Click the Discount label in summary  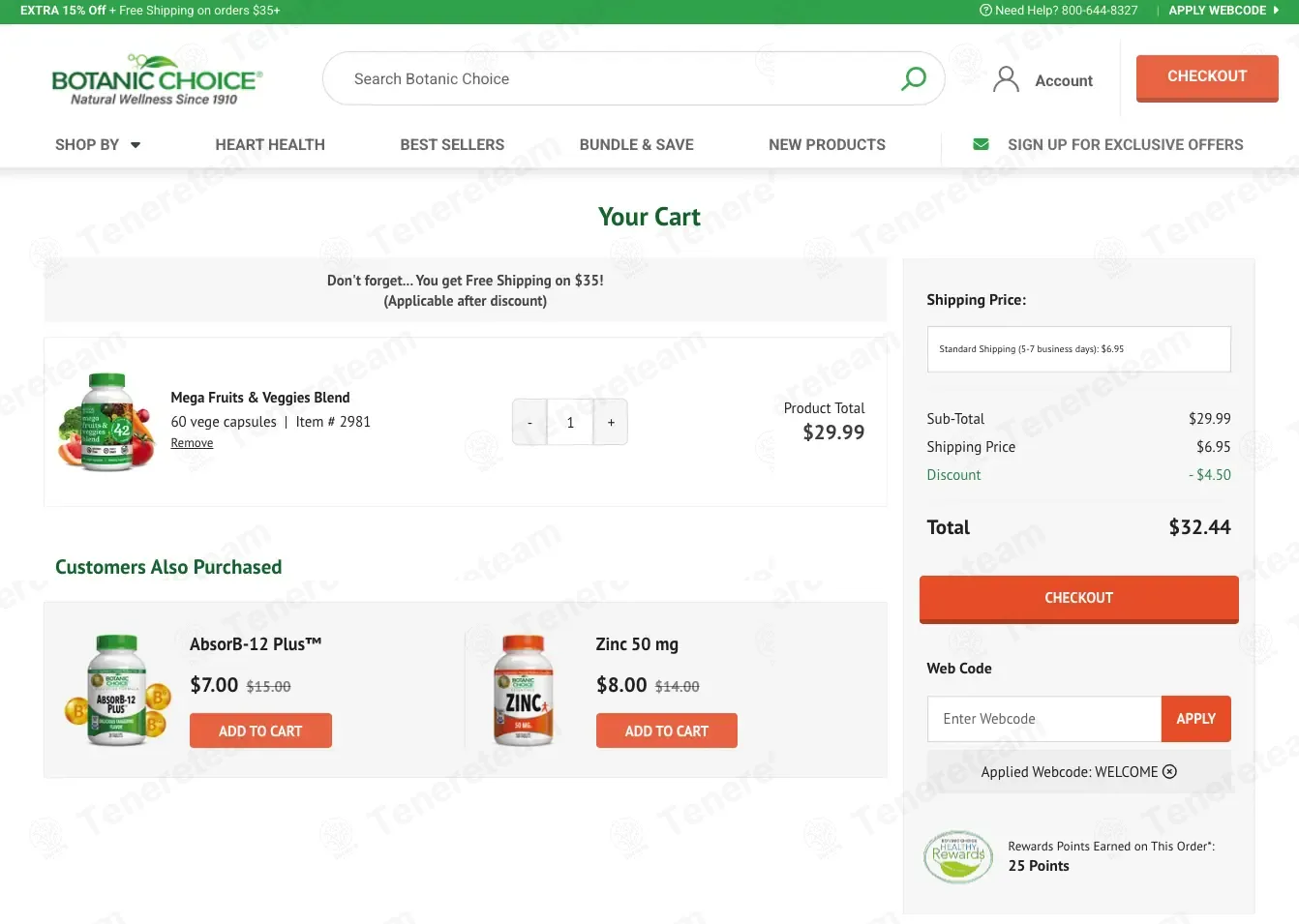(x=953, y=475)
